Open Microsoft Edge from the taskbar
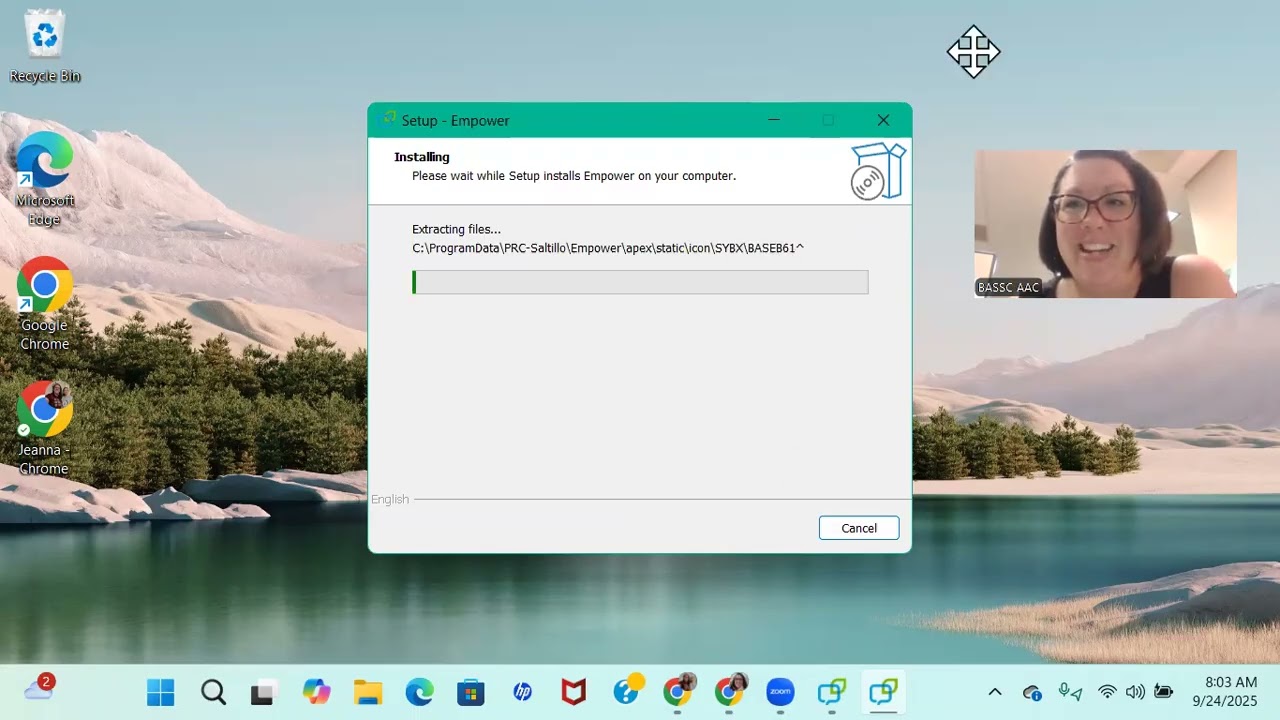Image resolution: width=1280 pixels, height=720 pixels. tap(419, 692)
